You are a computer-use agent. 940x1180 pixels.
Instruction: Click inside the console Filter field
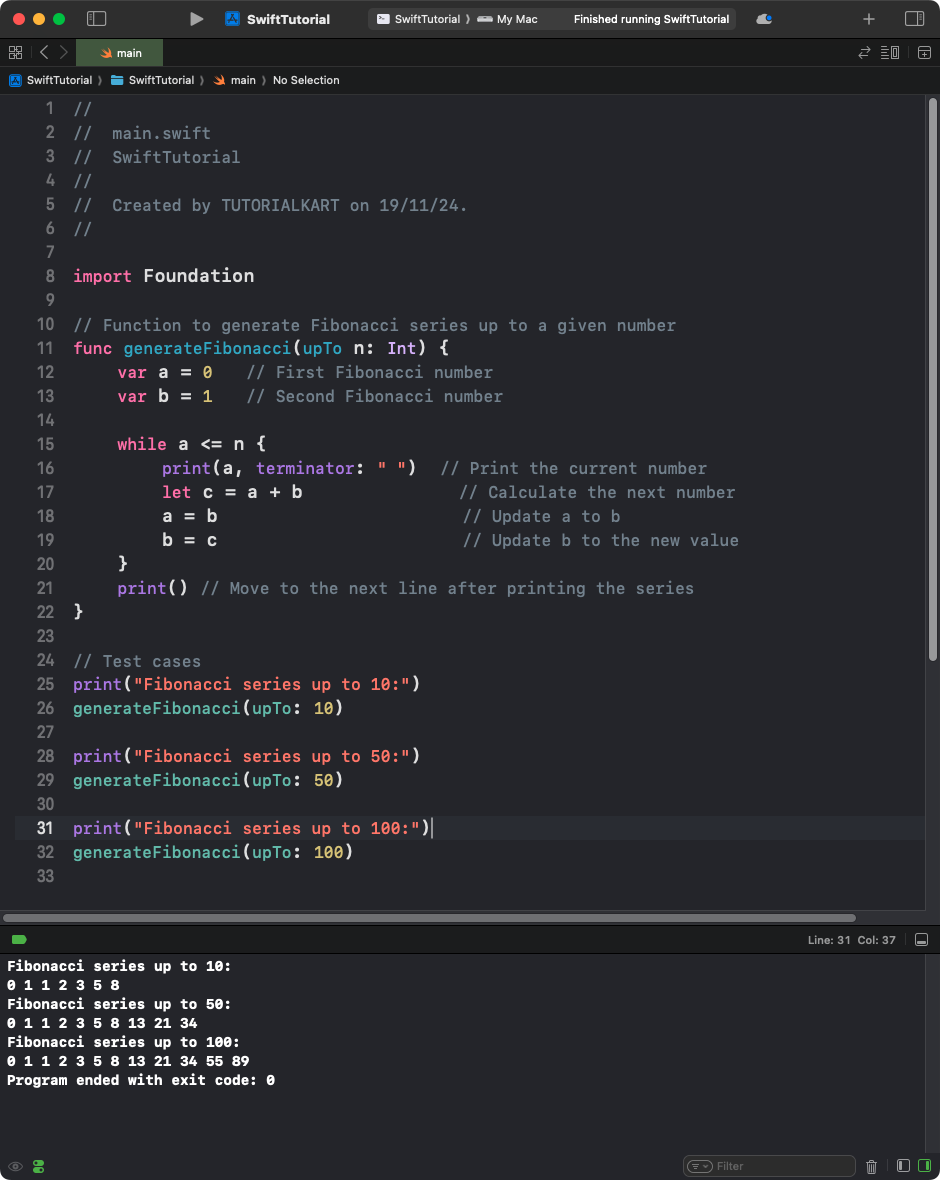pos(780,1166)
